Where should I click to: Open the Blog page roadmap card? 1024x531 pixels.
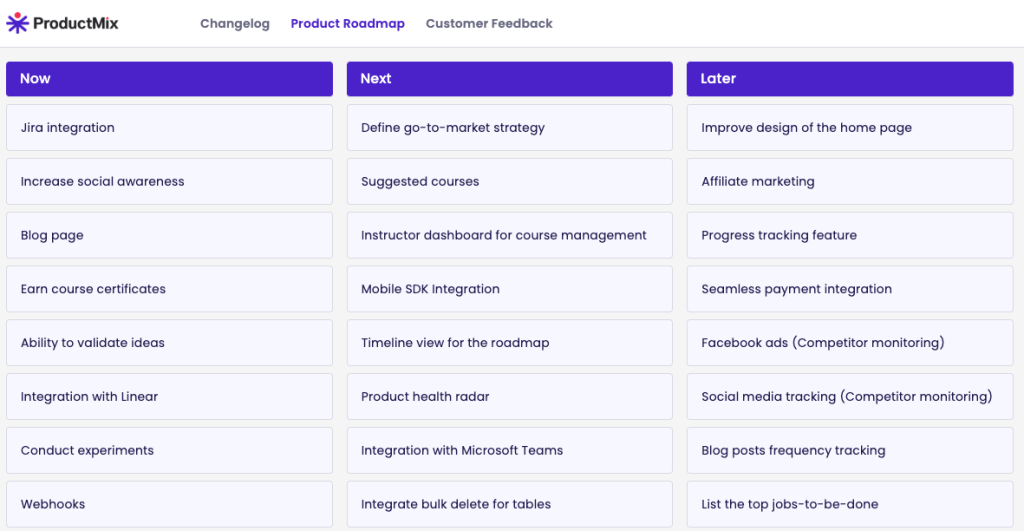tap(169, 235)
